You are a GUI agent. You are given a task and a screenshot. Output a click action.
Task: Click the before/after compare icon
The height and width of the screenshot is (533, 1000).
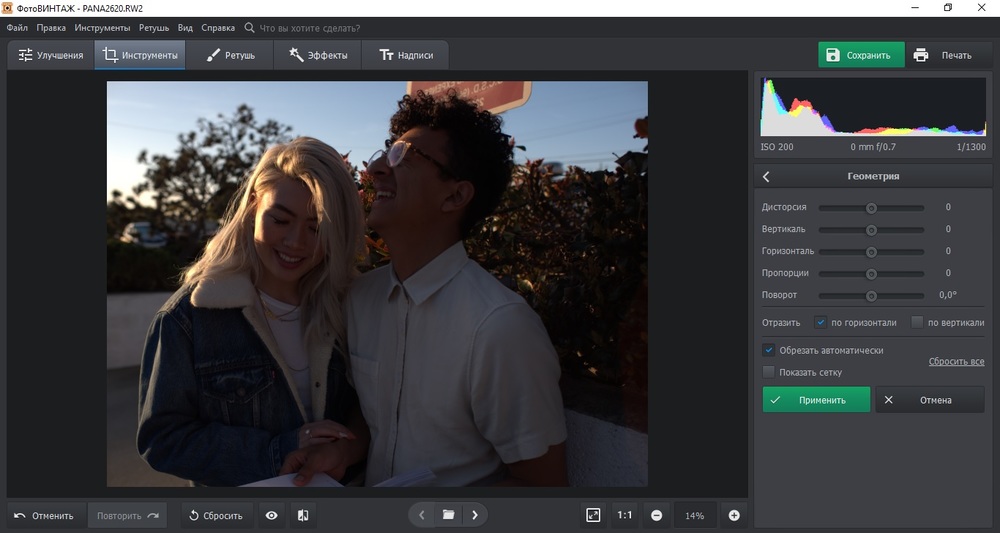pos(303,515)
